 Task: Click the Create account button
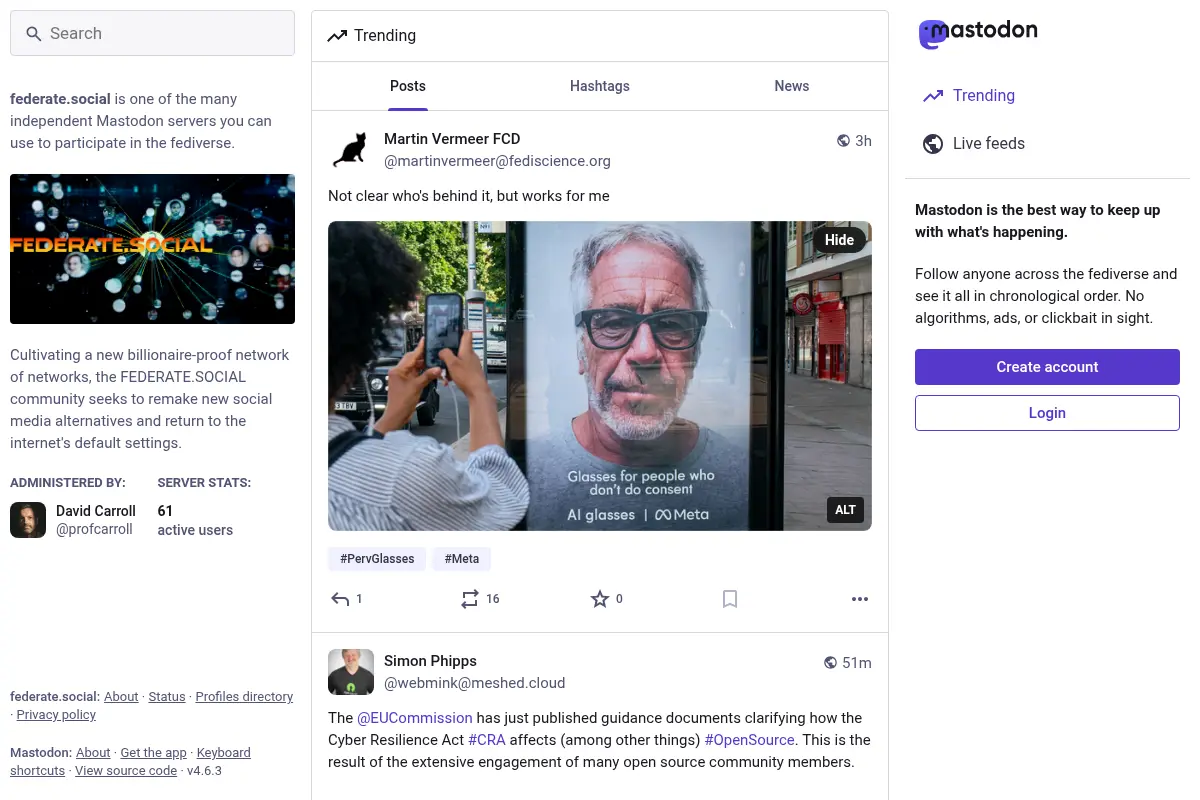point(1047,367)
